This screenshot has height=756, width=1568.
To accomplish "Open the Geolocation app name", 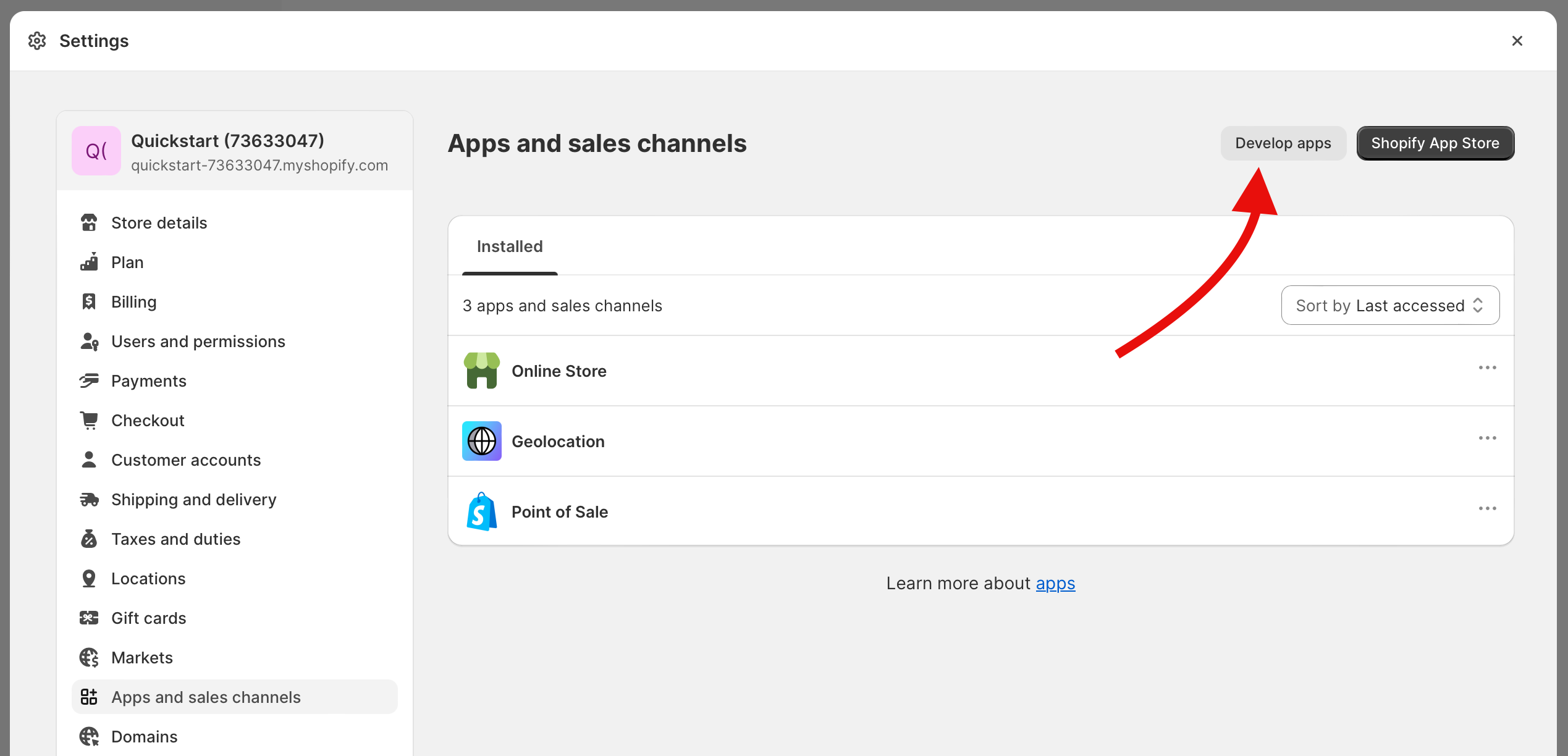I will point(558,442).
